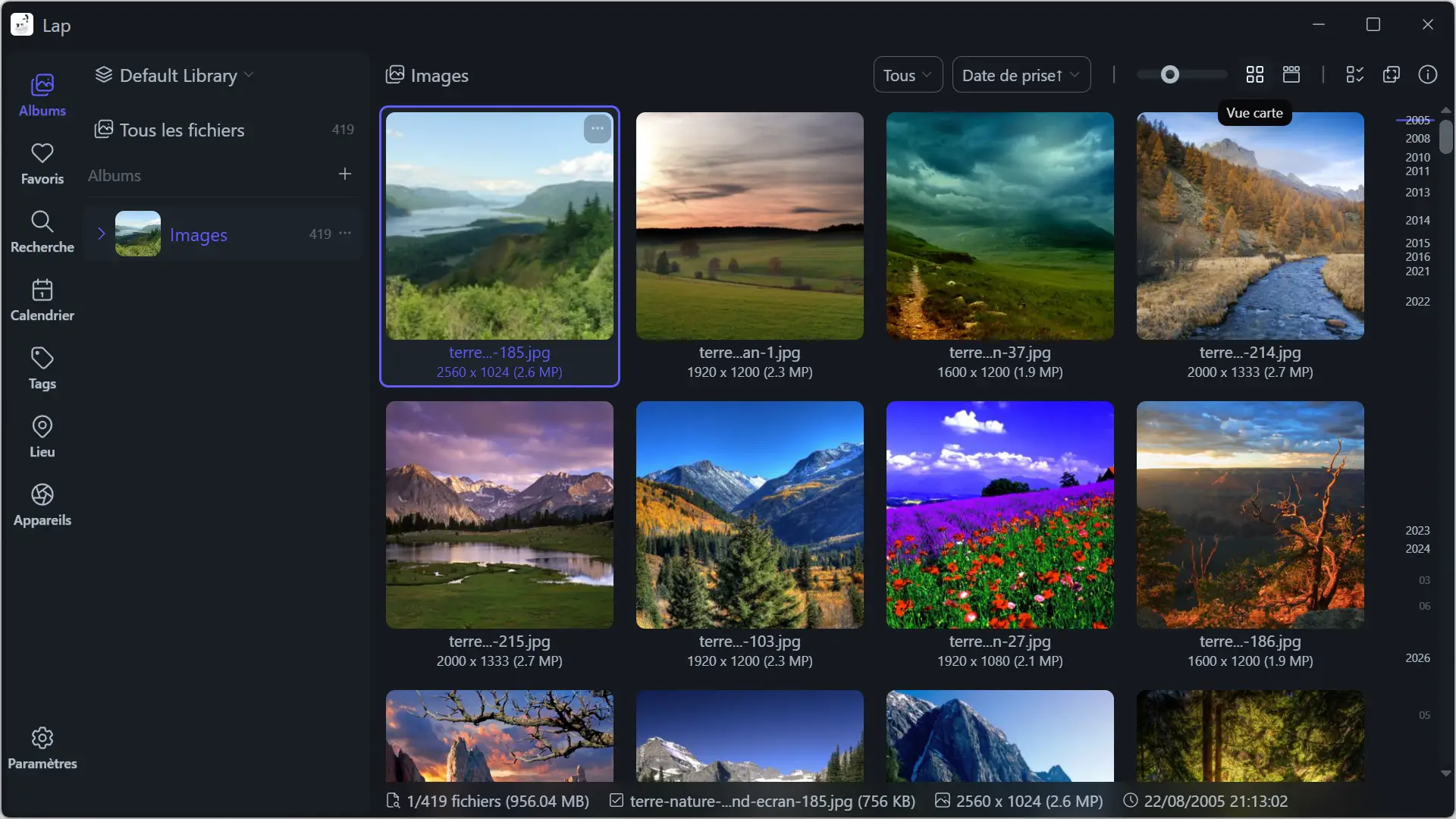
Task: Open the three-dot menu on the selected thumbnail
Action: tap(598, 129)
